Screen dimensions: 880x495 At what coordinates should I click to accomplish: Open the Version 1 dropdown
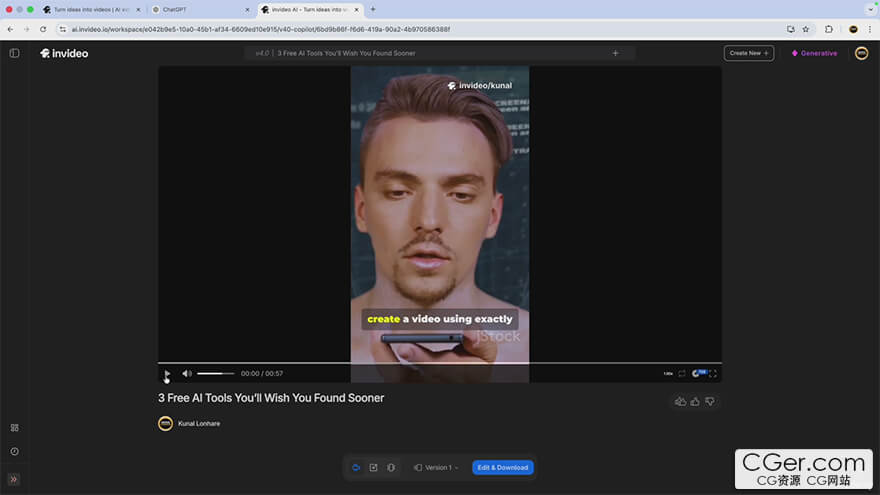437,467
